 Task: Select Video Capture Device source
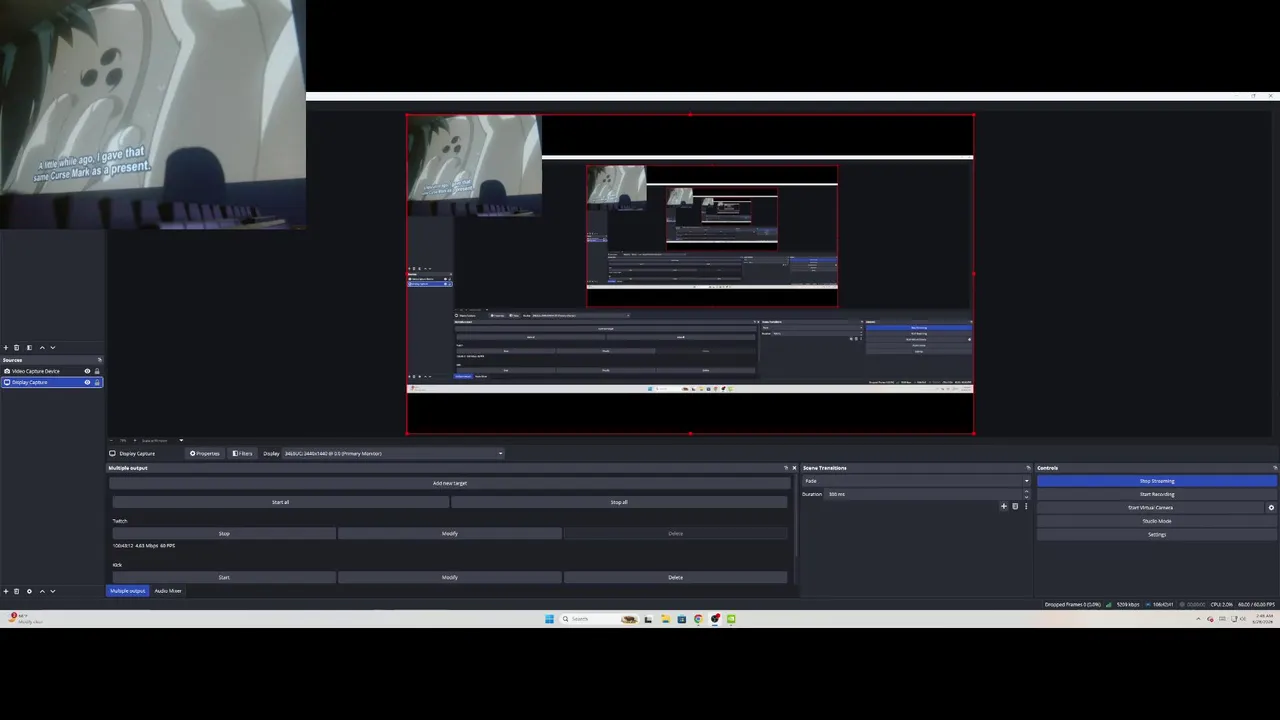[x=52, y=371]
